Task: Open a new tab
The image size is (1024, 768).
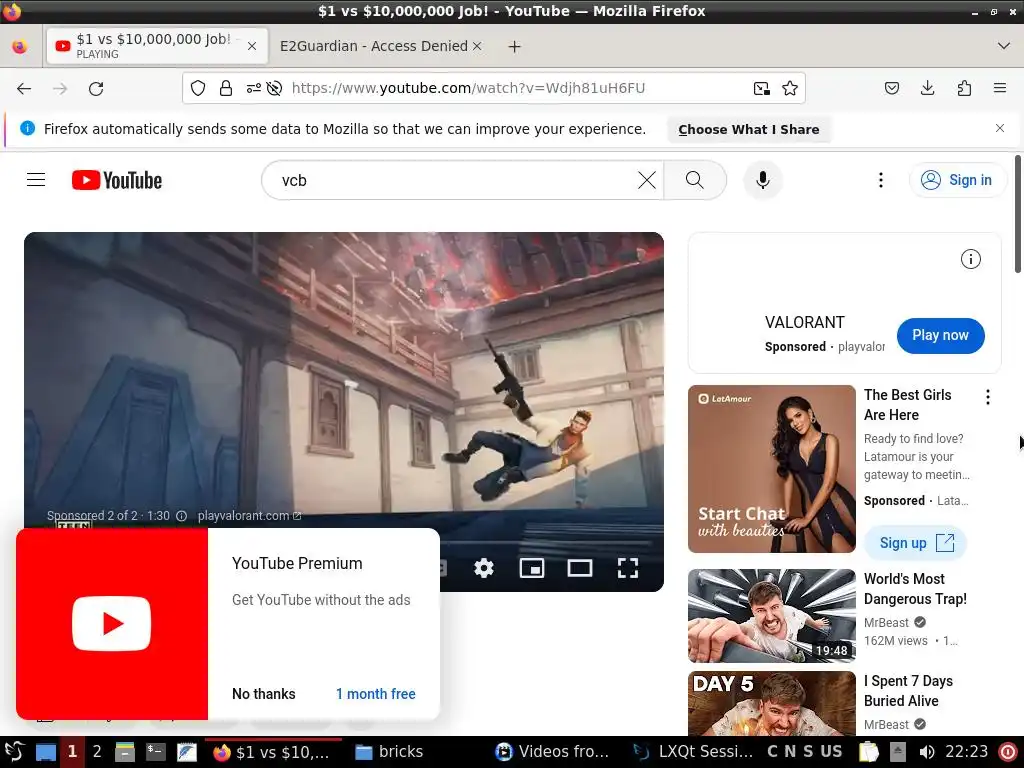Action: pyautogui.click(x=515, y=46)
